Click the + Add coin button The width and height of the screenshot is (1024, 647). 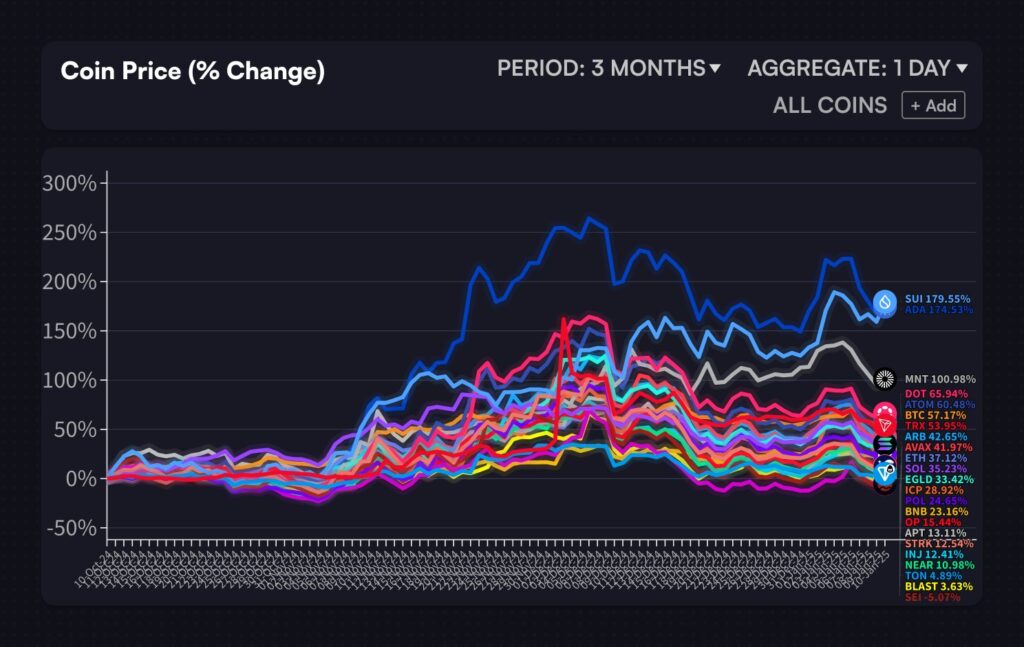(933, 105)
